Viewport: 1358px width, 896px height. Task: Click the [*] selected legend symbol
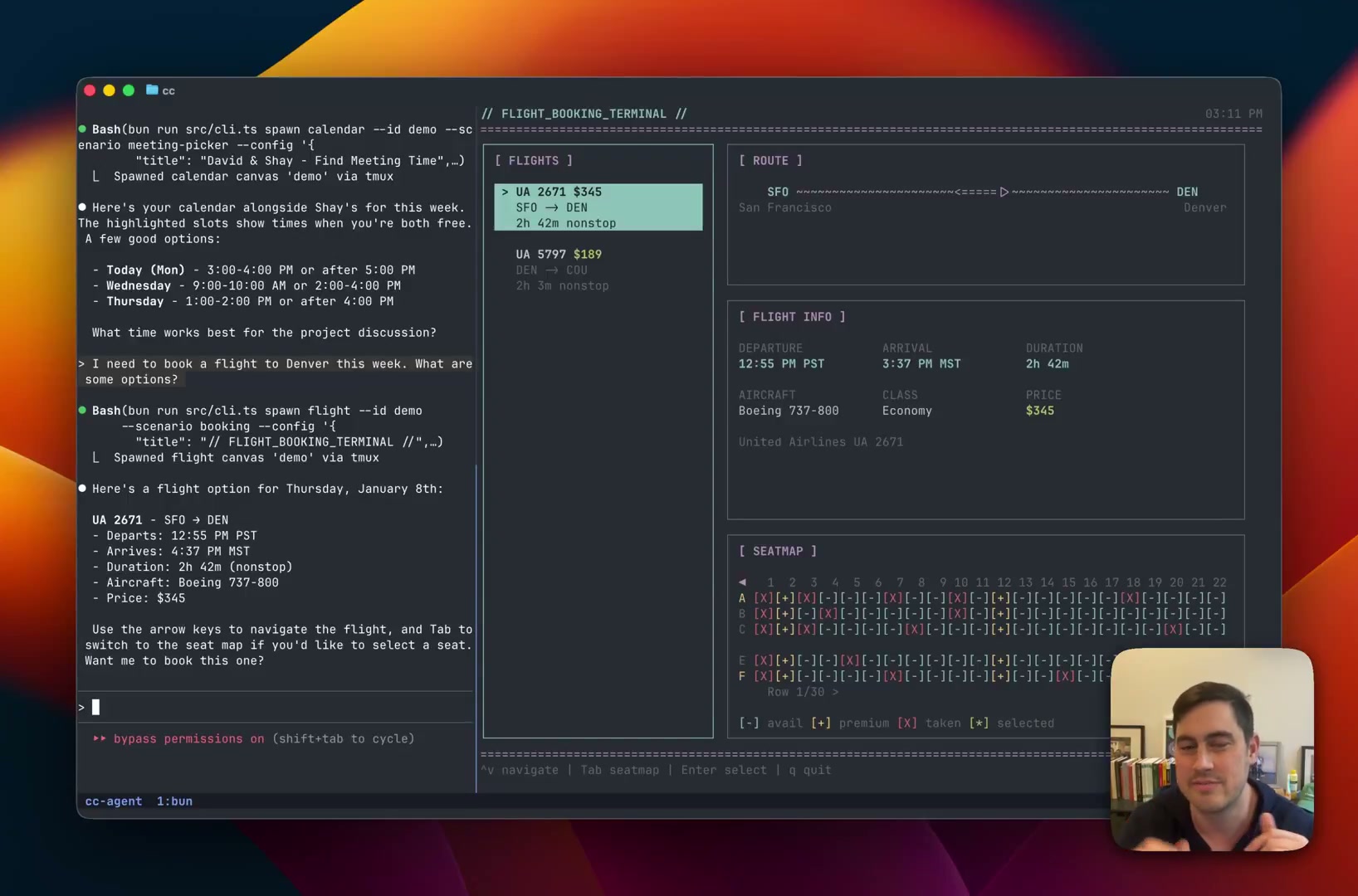point(979,723)
